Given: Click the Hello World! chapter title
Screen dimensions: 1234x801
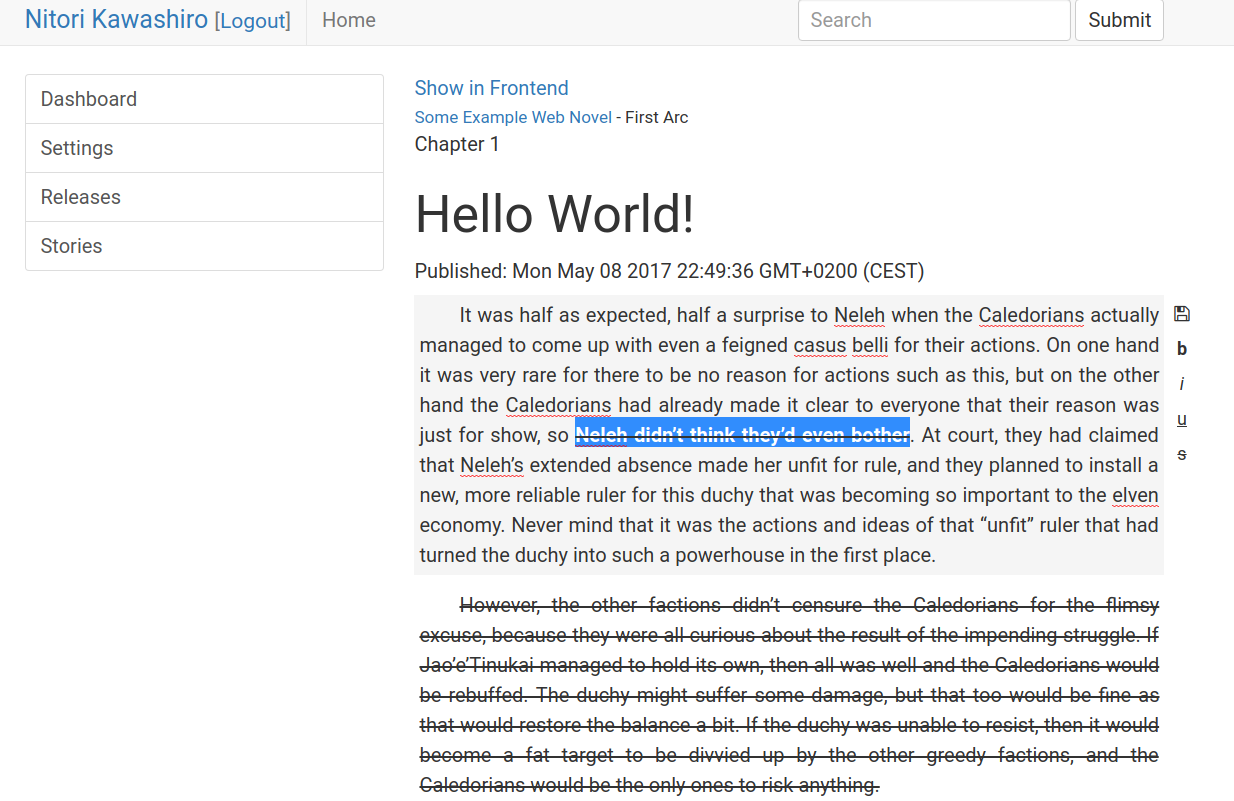Looking at the screenshot, I should (554, 214).
